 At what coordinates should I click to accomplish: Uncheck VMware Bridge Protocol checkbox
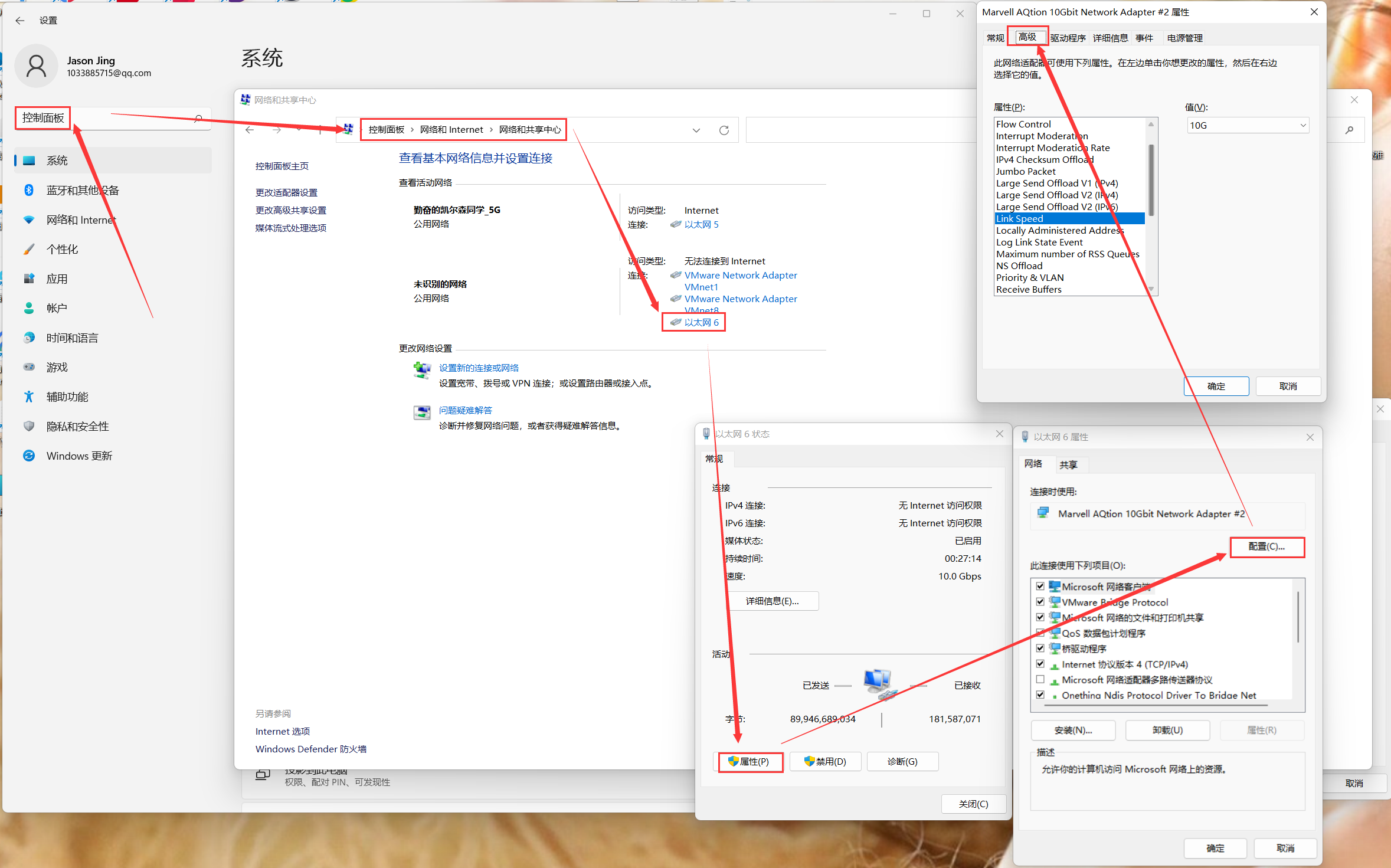point(1040,602)
